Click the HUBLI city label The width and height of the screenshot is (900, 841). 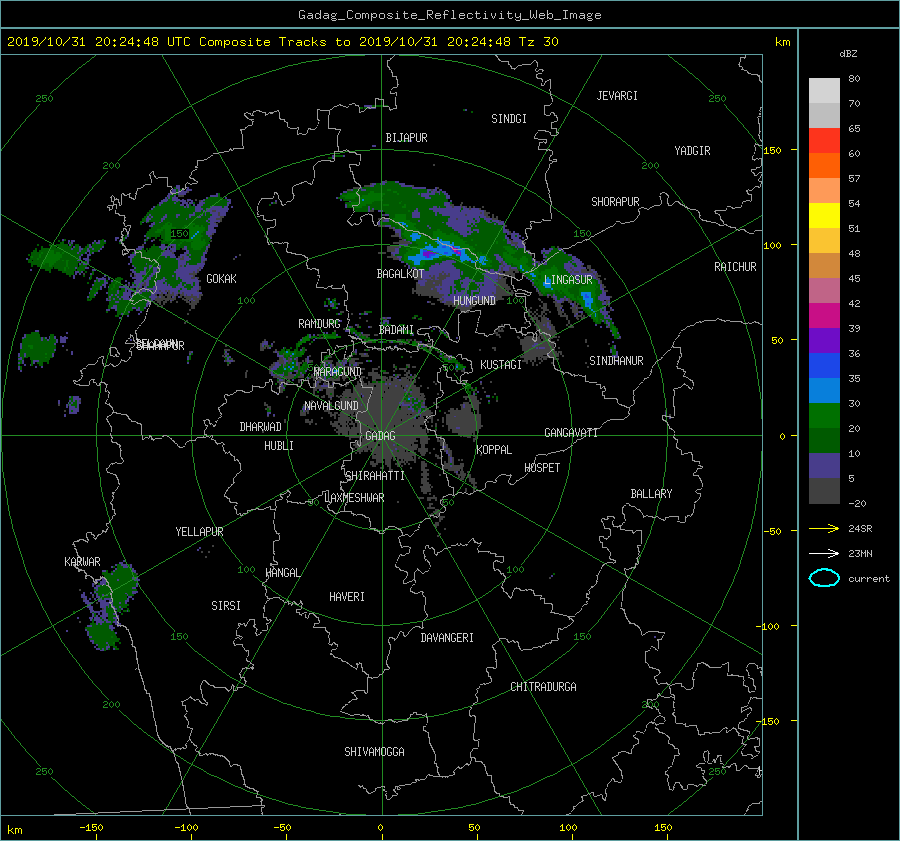[x=279, y=446]
